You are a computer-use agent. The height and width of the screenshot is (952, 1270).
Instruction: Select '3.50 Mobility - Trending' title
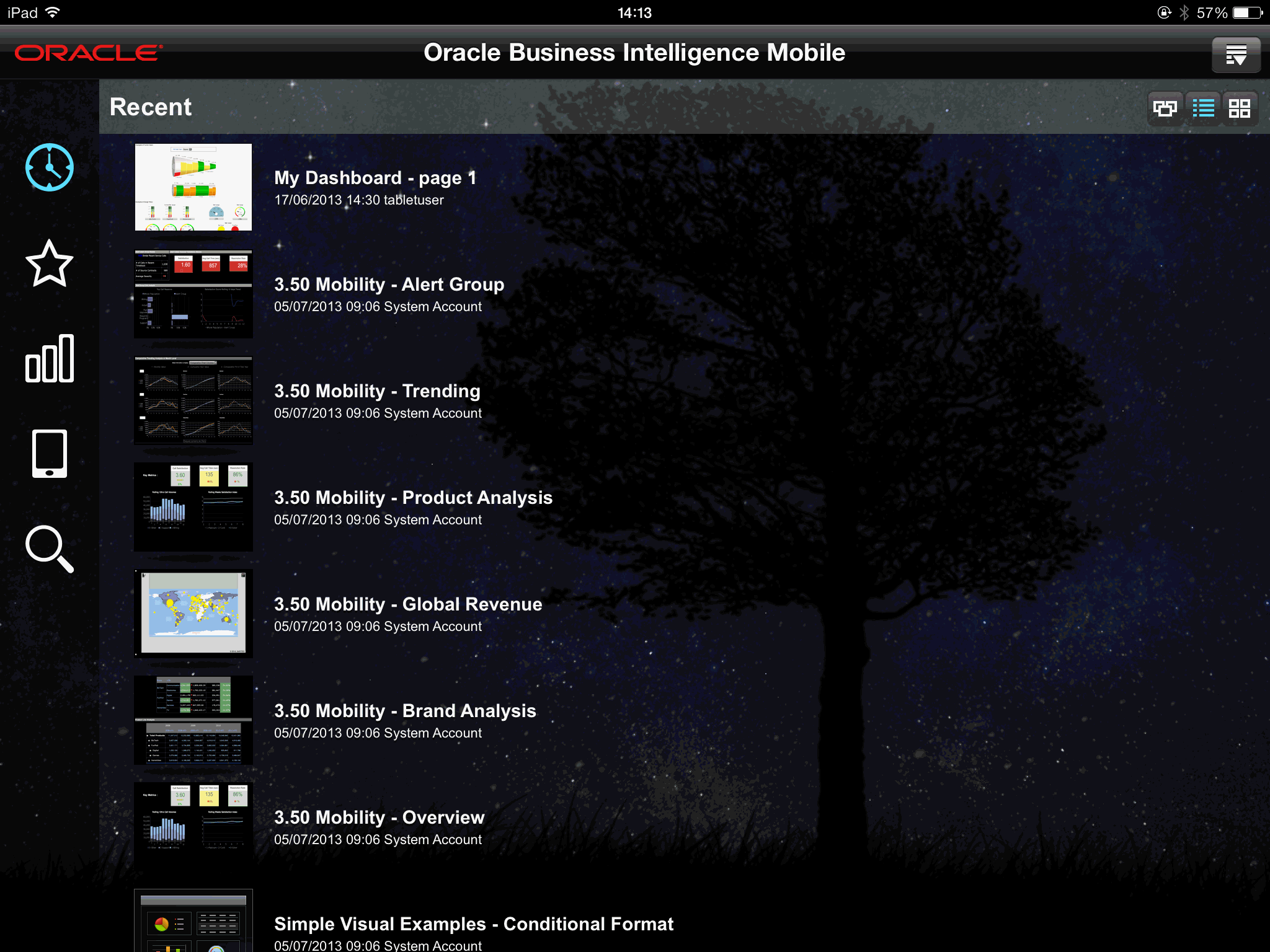(377, 391)
